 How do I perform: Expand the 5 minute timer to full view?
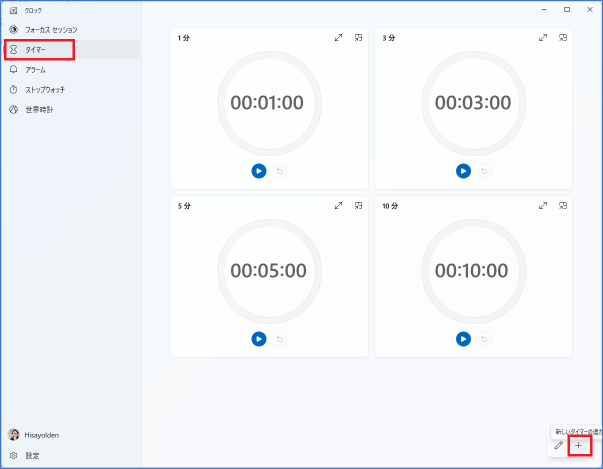pos(339,206)
